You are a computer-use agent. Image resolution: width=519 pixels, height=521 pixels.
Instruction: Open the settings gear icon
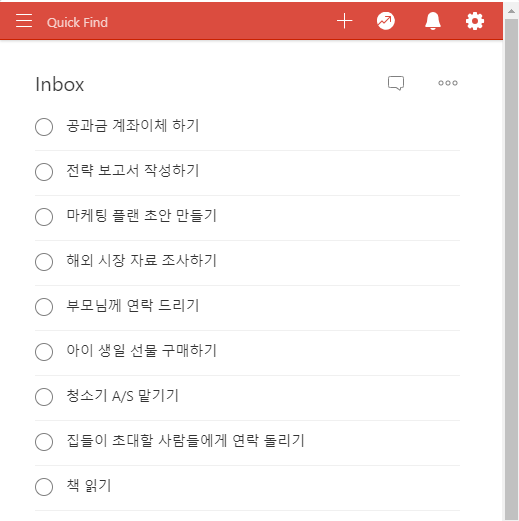click(475, 21)
